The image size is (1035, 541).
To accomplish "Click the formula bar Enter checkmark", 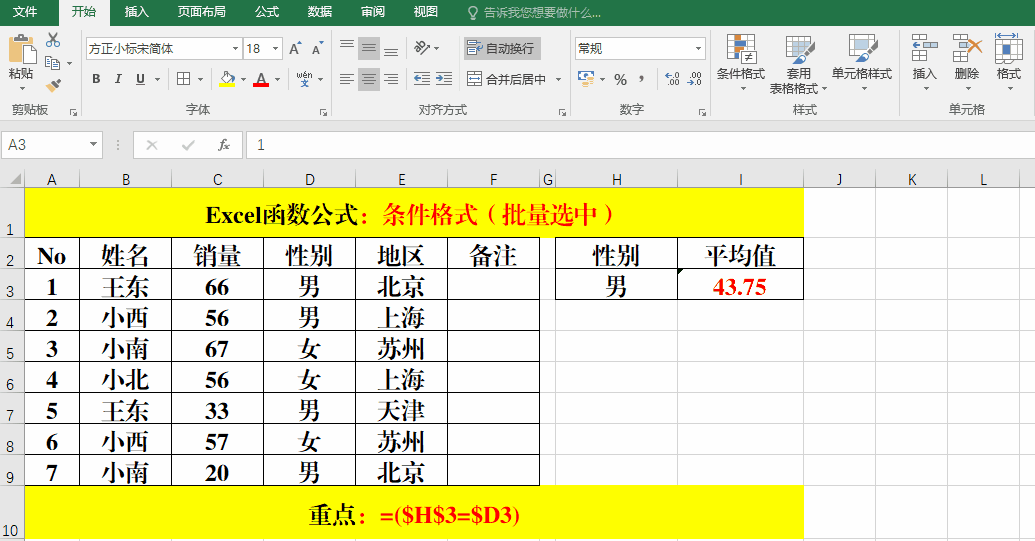I will click(188, 145).
